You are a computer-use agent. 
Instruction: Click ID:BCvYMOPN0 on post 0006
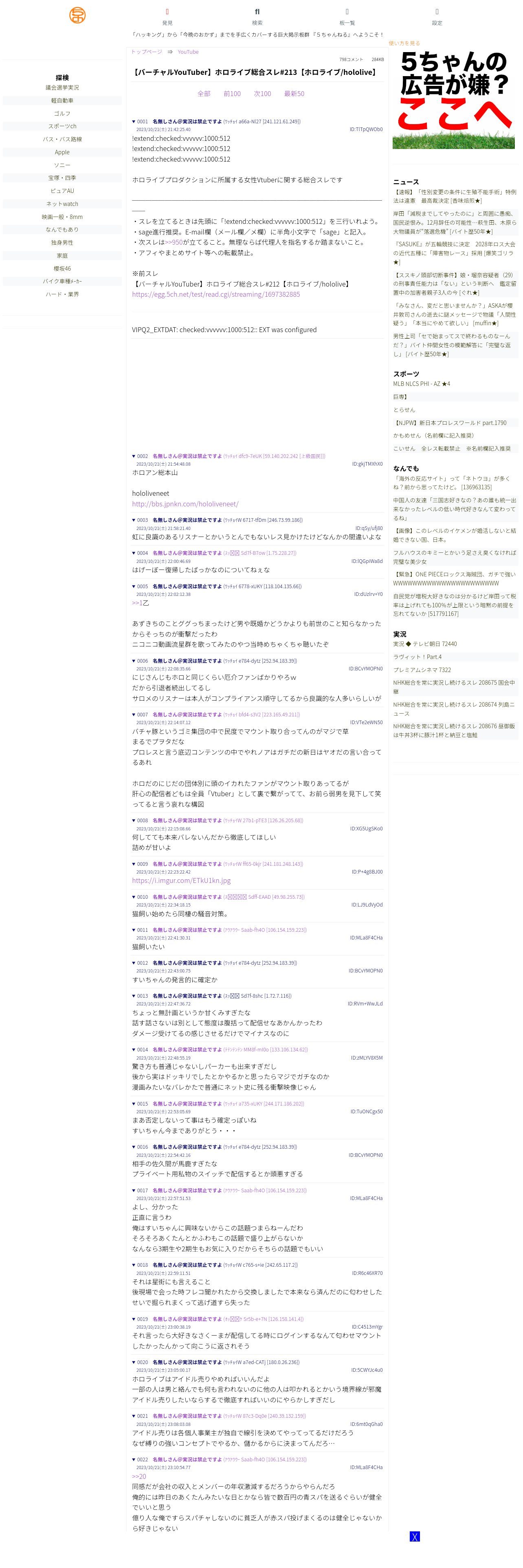click(x=366, y=668)
